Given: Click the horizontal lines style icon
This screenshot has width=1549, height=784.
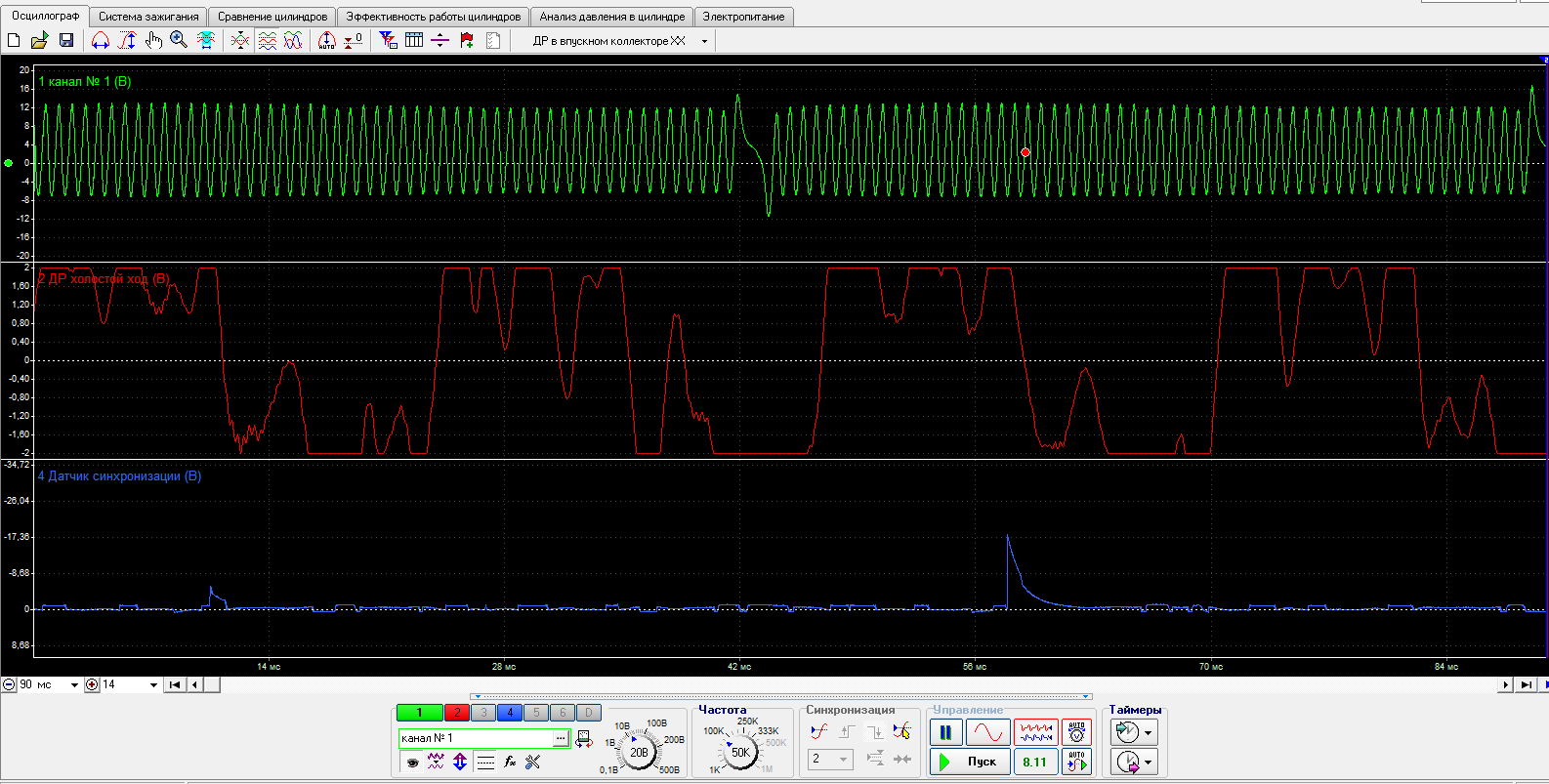Looking at the screenshot, I should (485, 762).
